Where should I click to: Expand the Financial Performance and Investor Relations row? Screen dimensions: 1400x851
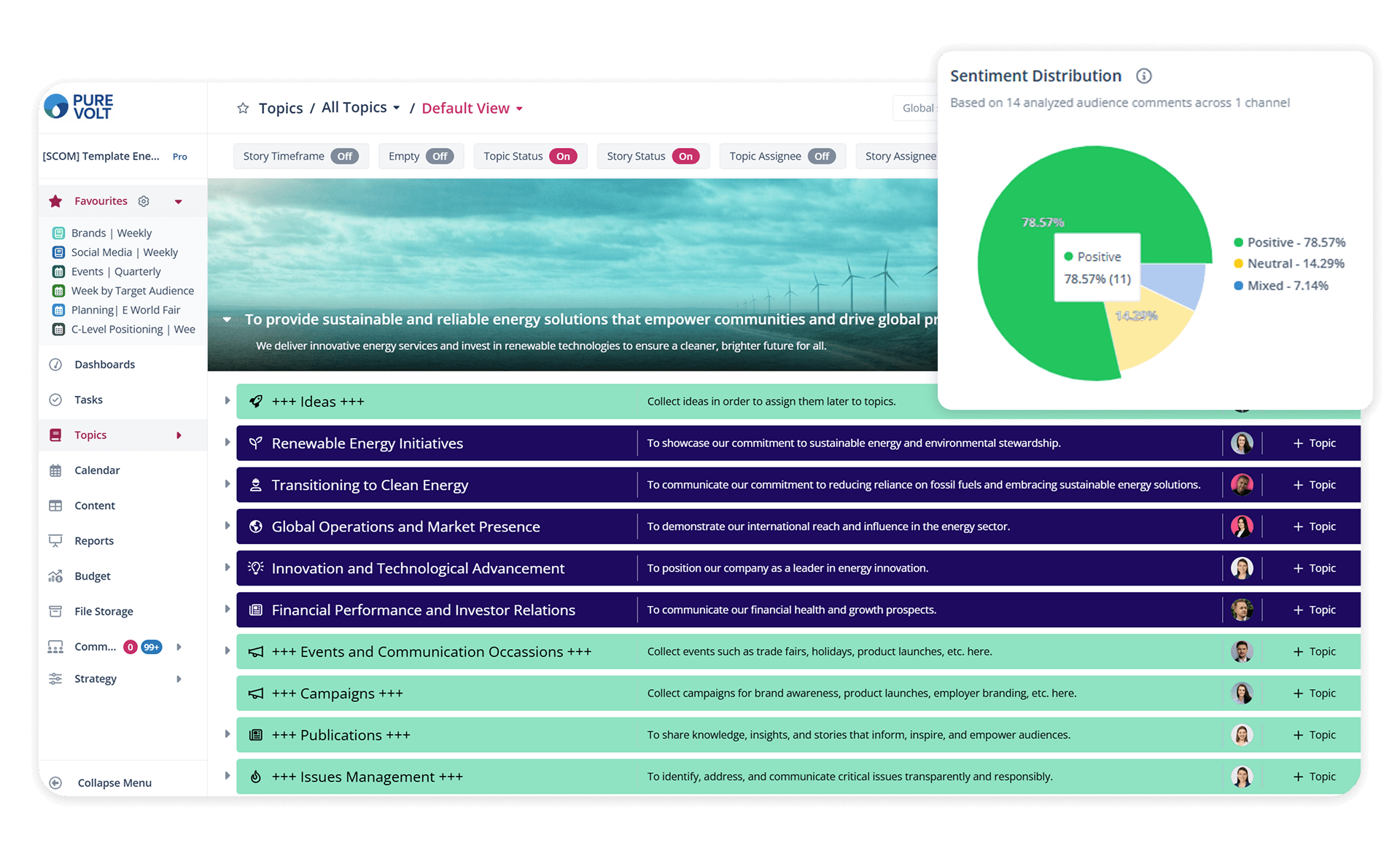pos(227,610)
